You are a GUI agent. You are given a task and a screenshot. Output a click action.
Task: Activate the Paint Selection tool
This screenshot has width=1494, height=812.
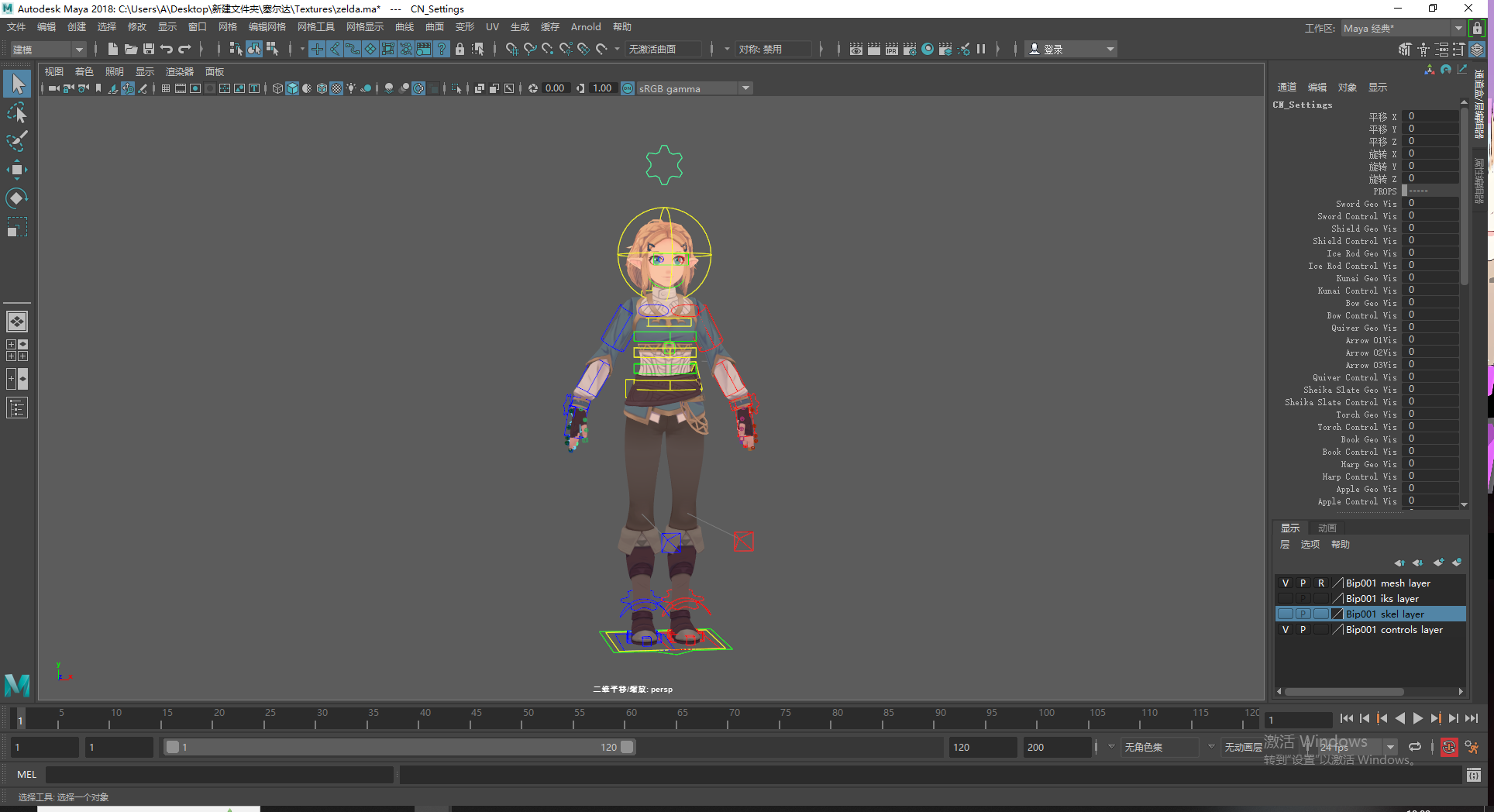click(16, 141)
